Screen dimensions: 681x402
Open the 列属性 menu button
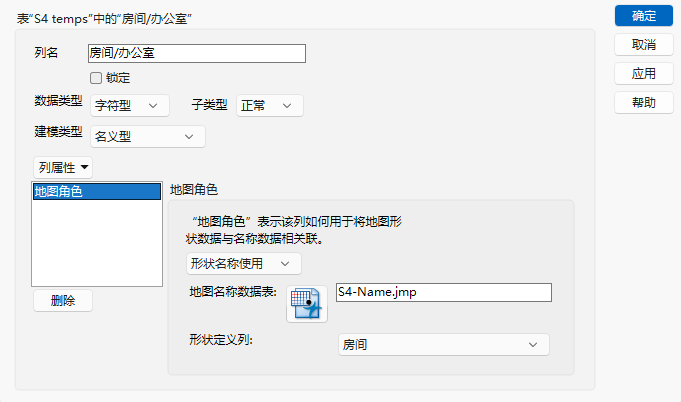(63, 168)
